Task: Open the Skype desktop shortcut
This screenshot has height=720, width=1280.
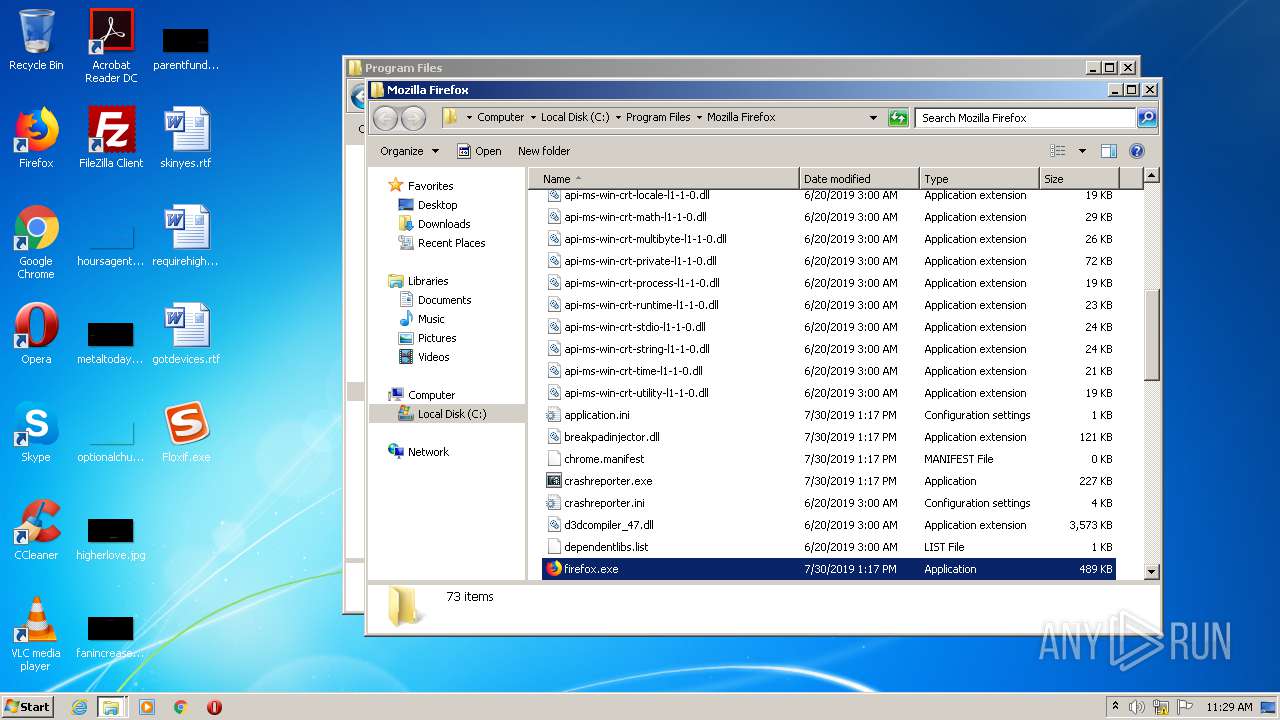Action: 36,432
